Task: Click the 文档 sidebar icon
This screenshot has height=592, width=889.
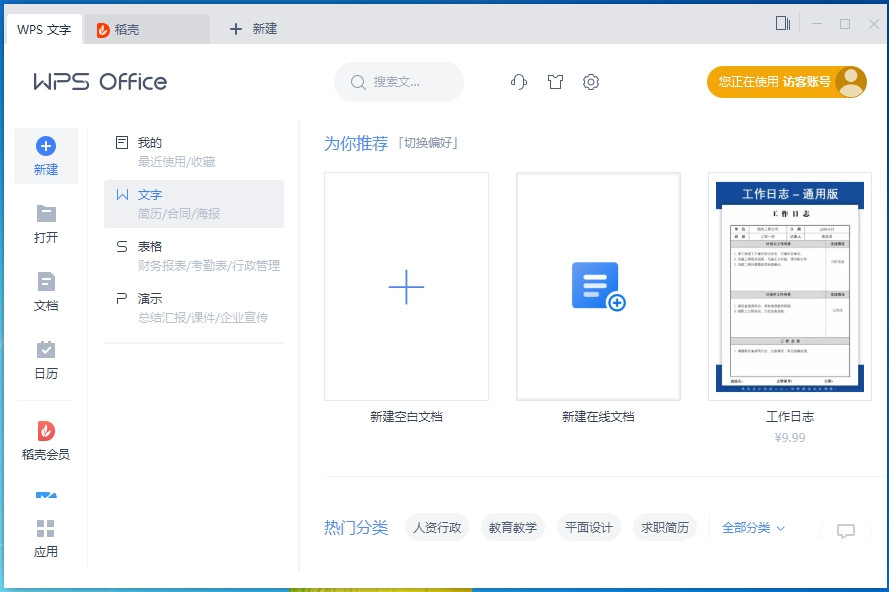Action: pos(46,290)
